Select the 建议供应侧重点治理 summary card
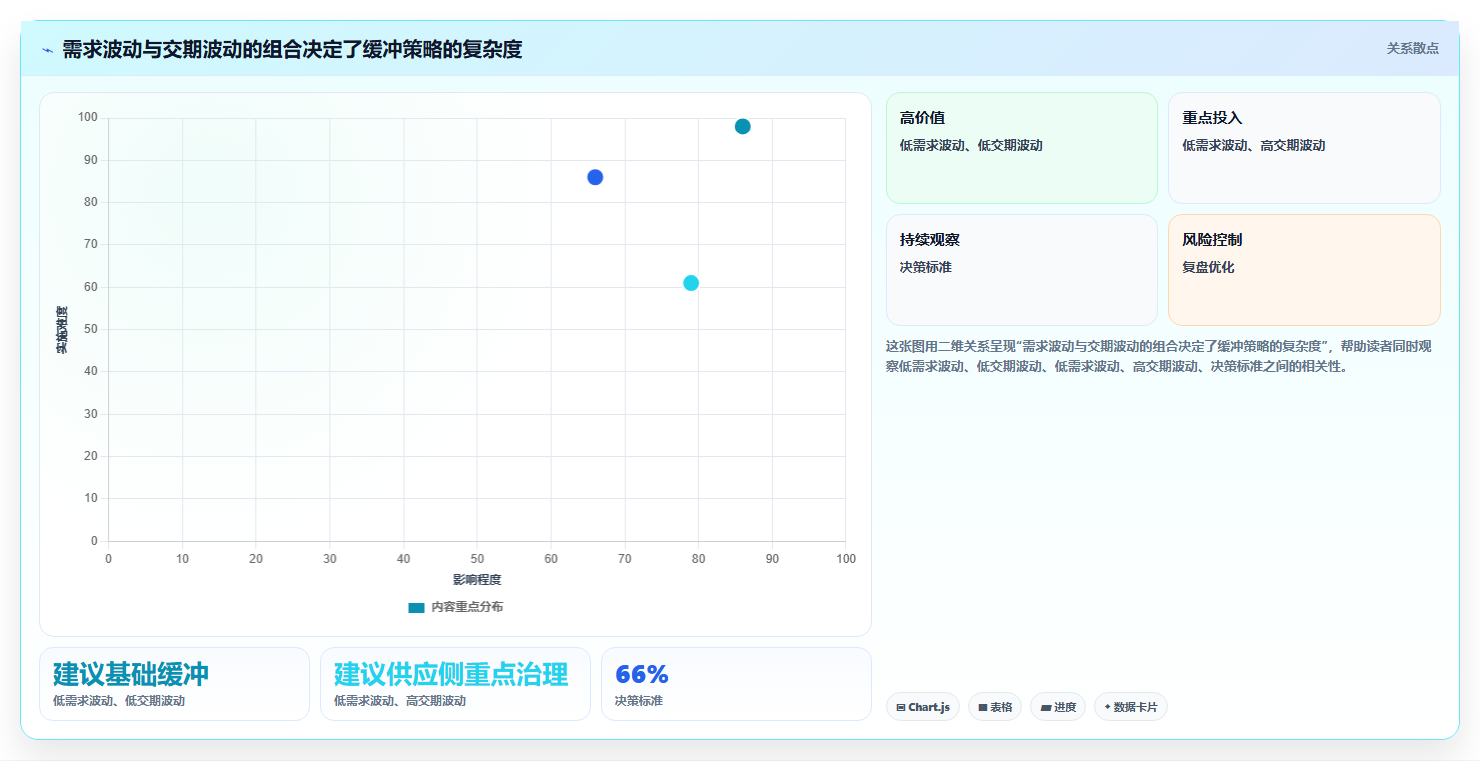 click(x=455, y=684)
